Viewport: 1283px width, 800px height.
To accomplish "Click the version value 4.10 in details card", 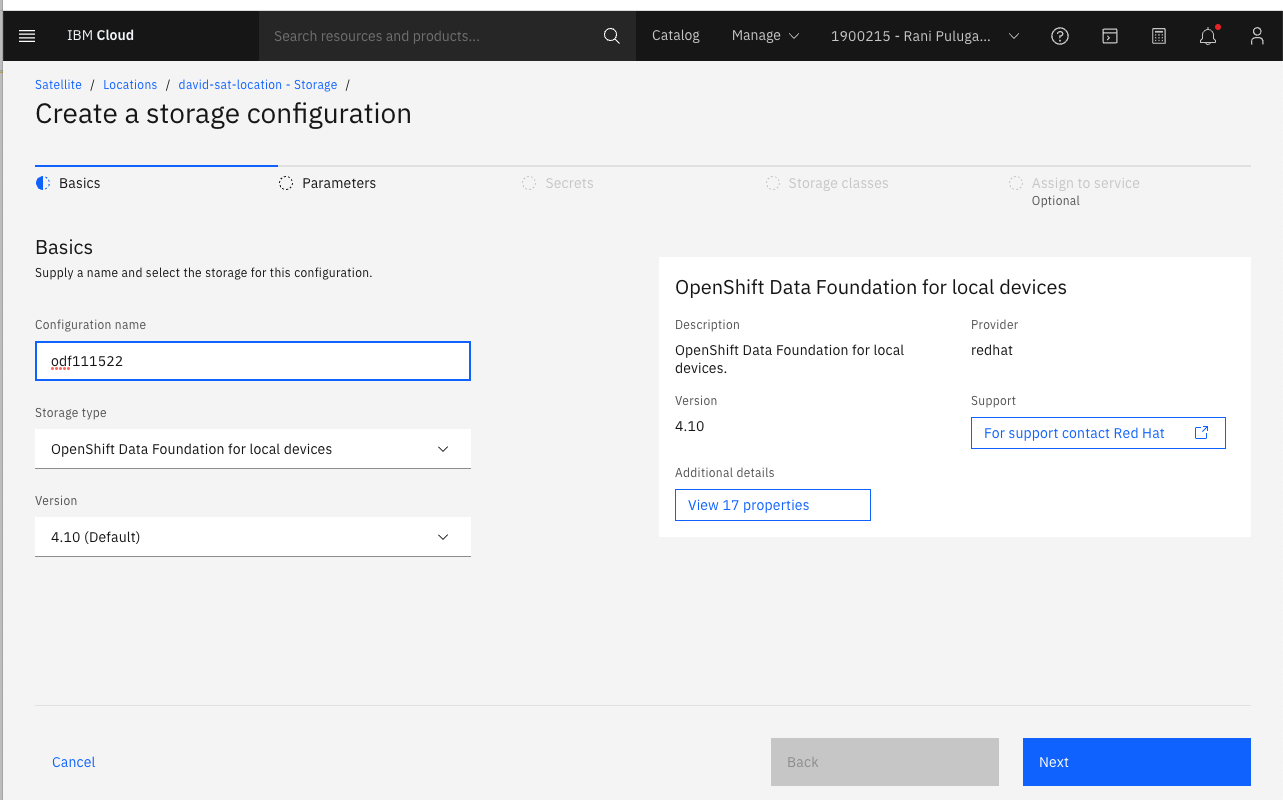I will [690, 426].
